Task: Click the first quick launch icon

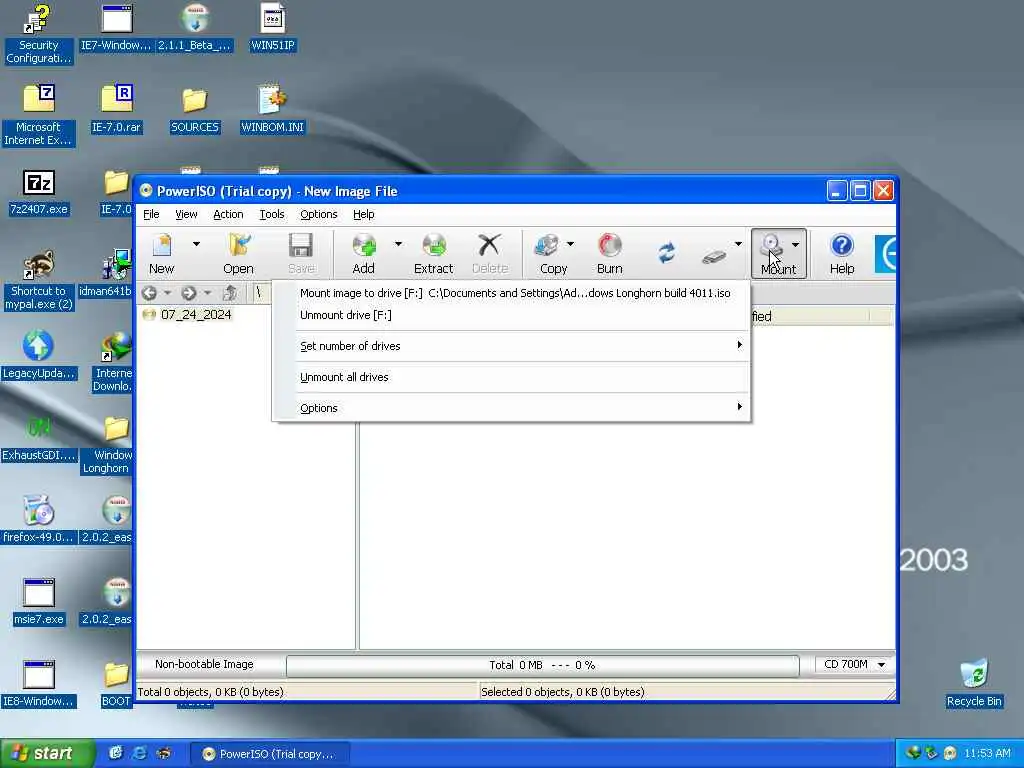Action: click(x=116, y=753)
